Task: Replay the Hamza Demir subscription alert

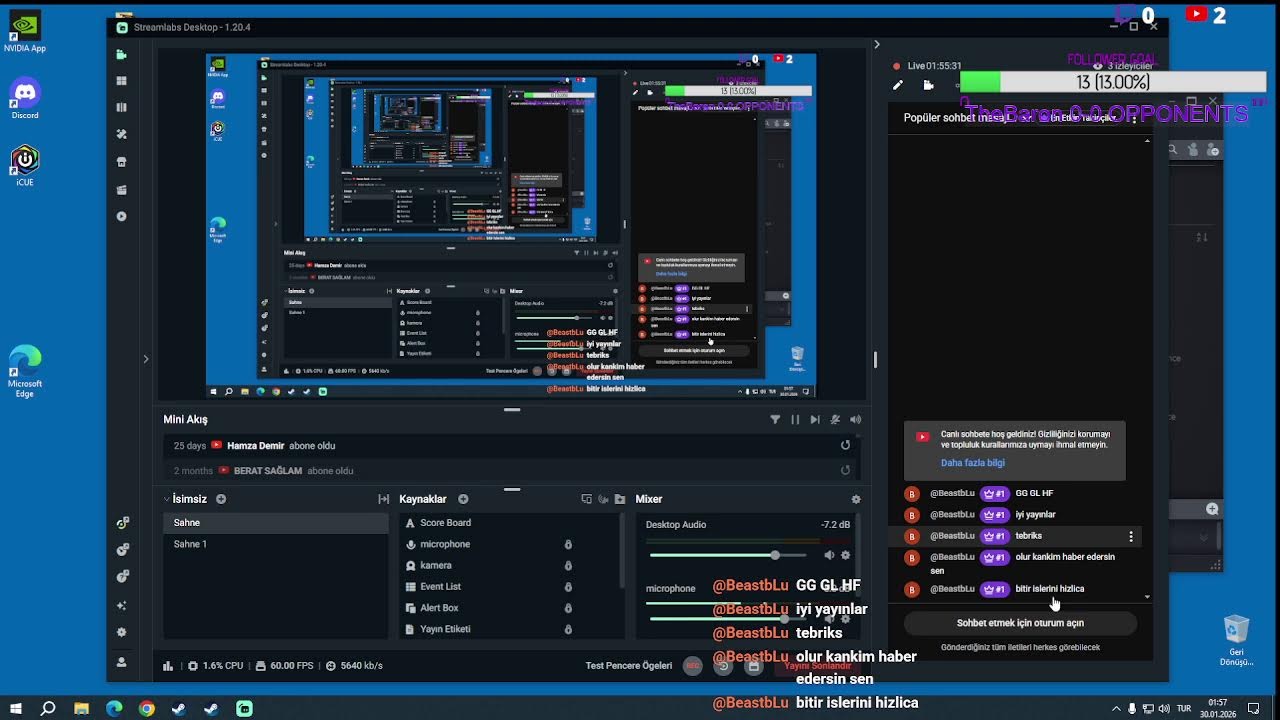Action: pyautogui.click(x=845, y=445)
